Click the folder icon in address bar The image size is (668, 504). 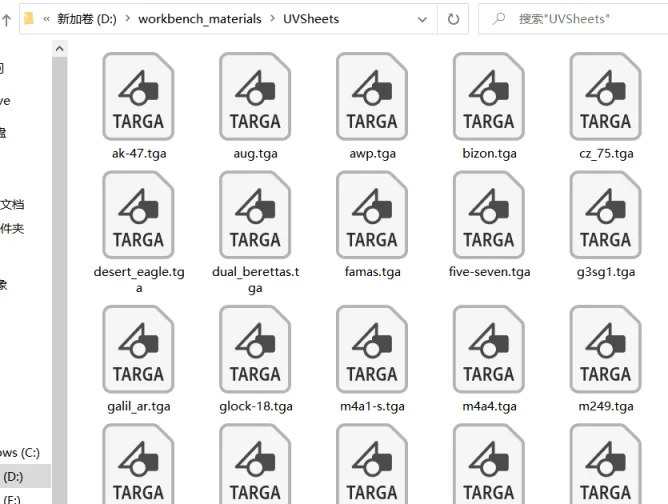(x=29, y=19)
